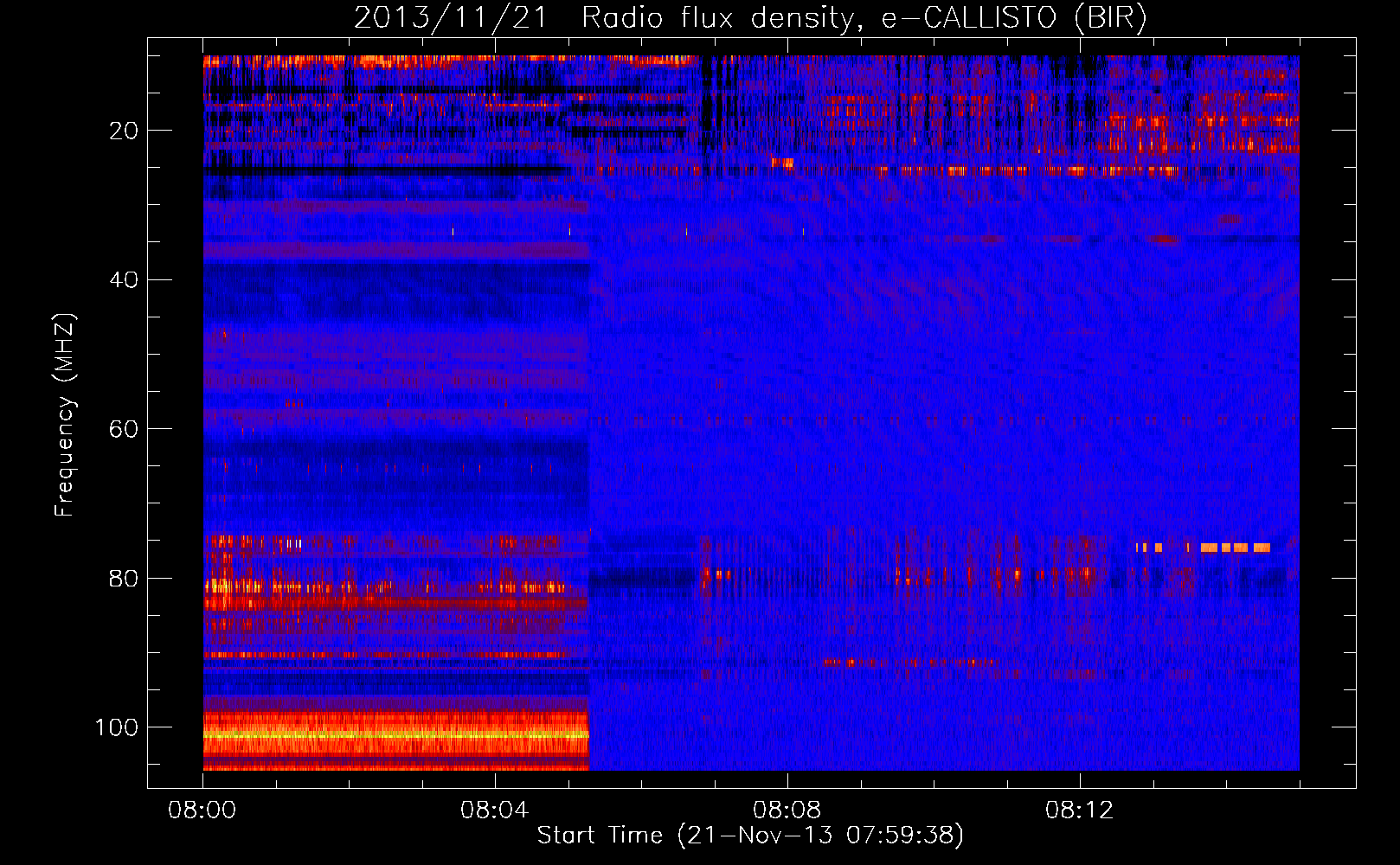1400x865 pixels.
Task: Click the 60 MHz frequency tick label
Action: [124, 429]
